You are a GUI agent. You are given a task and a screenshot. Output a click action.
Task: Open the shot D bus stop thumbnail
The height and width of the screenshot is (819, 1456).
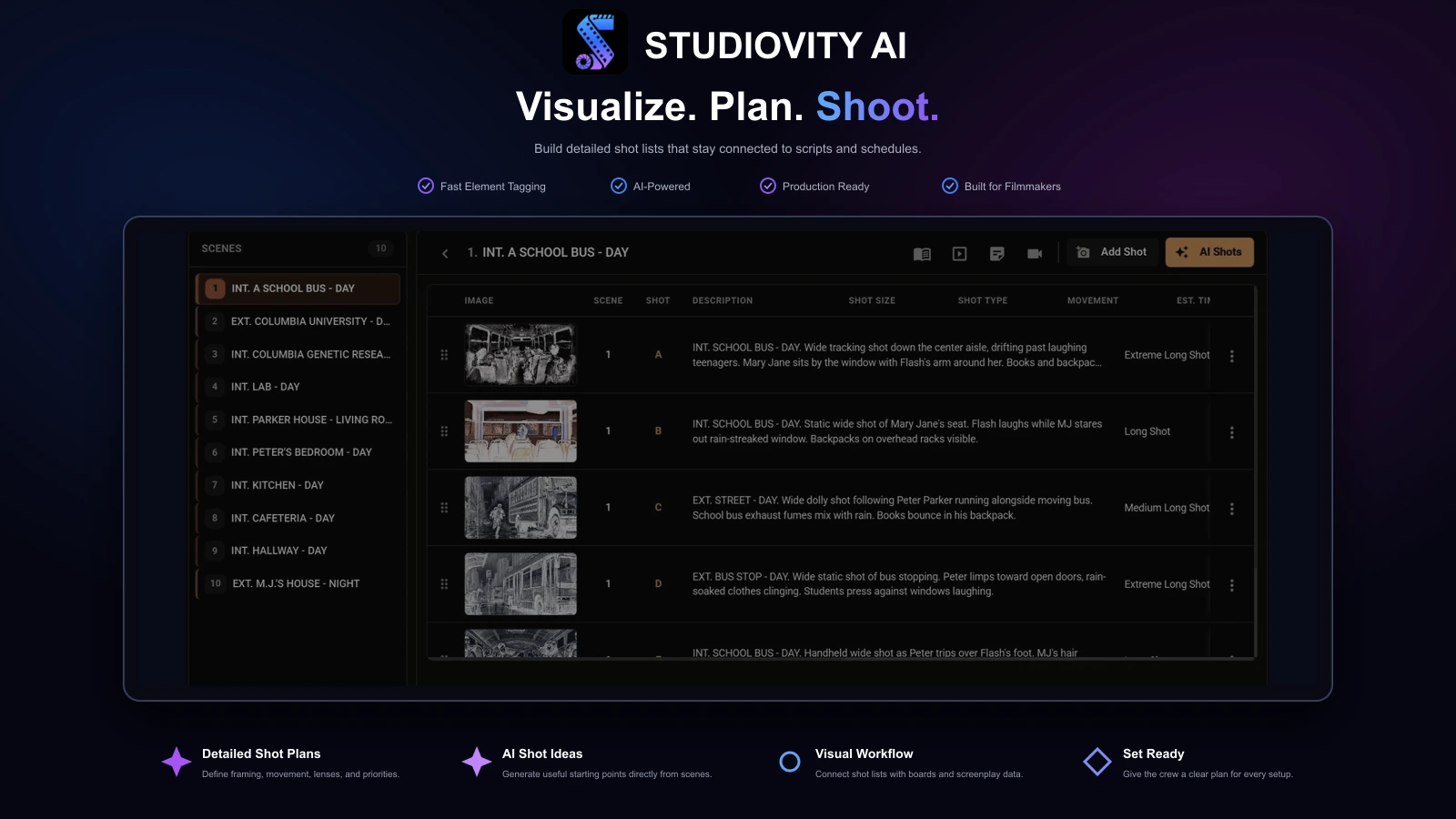[x=521, y=584]
